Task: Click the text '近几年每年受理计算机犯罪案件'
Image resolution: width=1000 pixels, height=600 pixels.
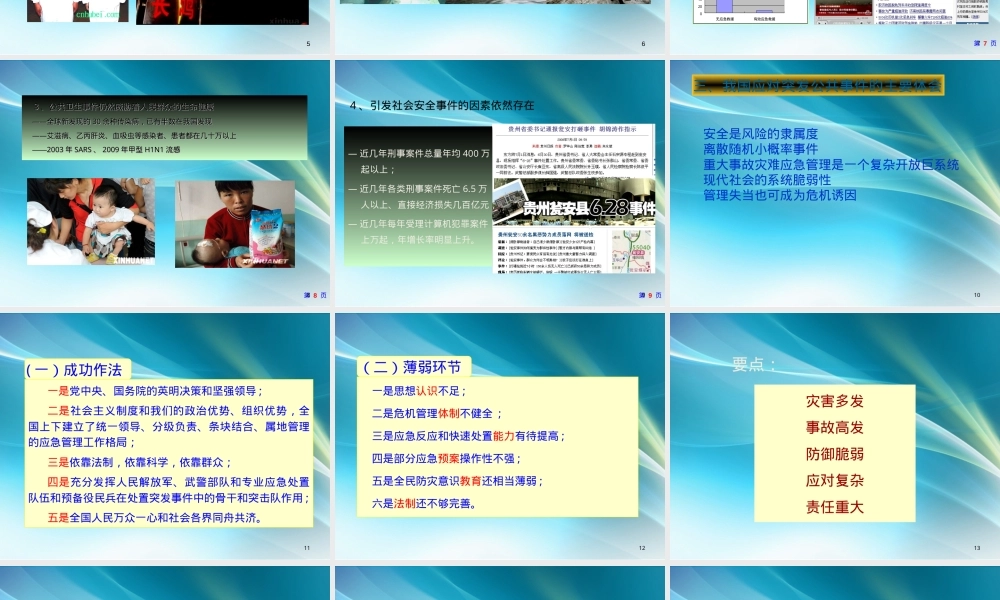Action: (x=423, y=224)
